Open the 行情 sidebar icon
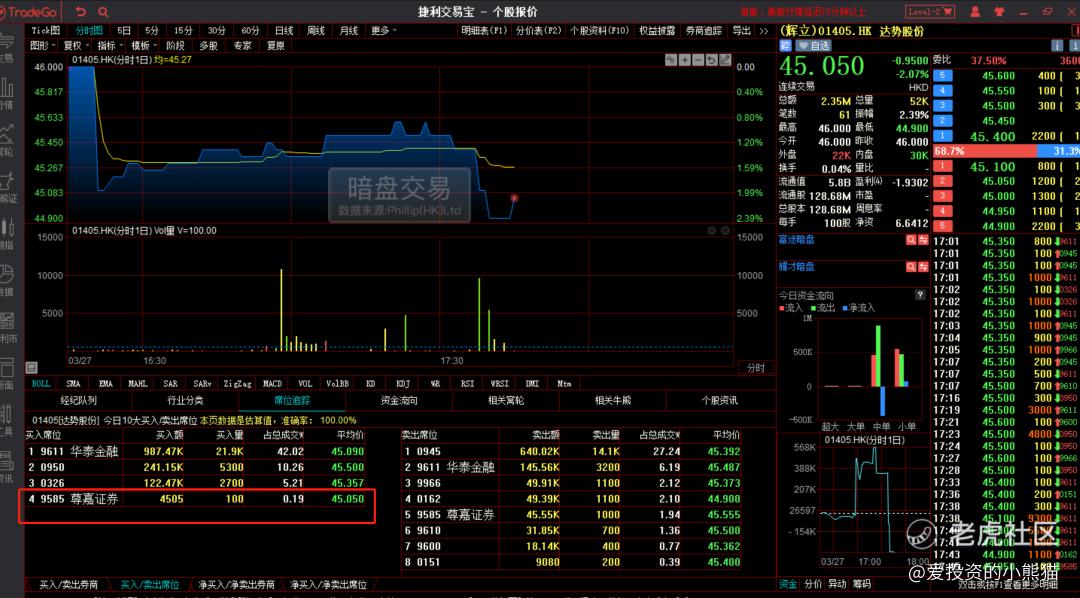This screenshot has width=1080, height=598. [7, 93]
